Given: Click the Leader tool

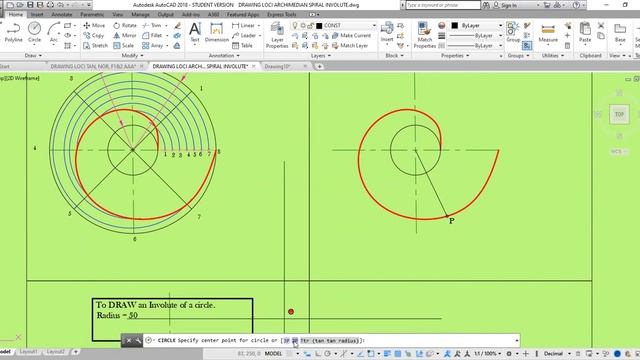Looking at the screenshot, I should 244,36.
